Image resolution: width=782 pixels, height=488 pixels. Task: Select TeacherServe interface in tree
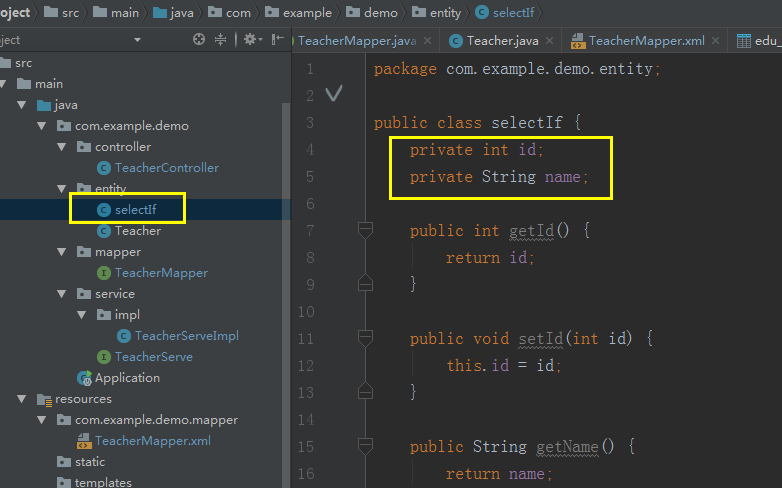154,357
